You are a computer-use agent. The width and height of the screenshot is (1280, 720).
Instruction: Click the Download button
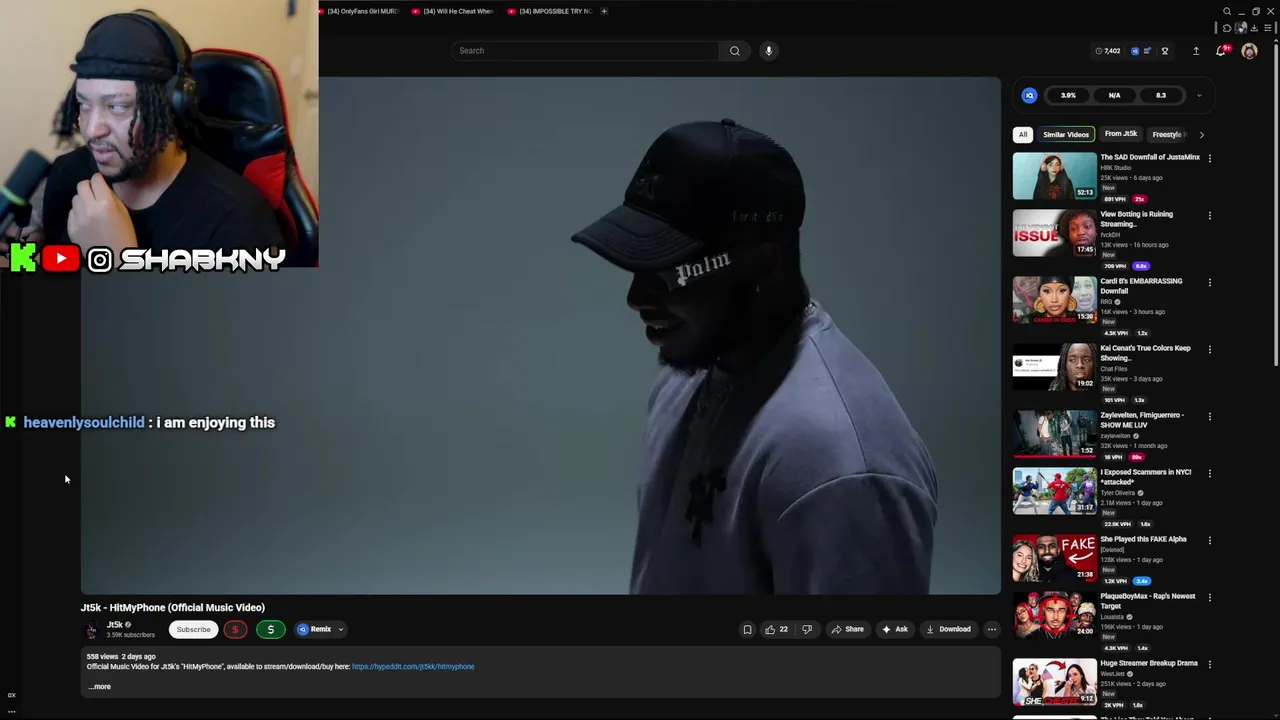tap(948, 629)
